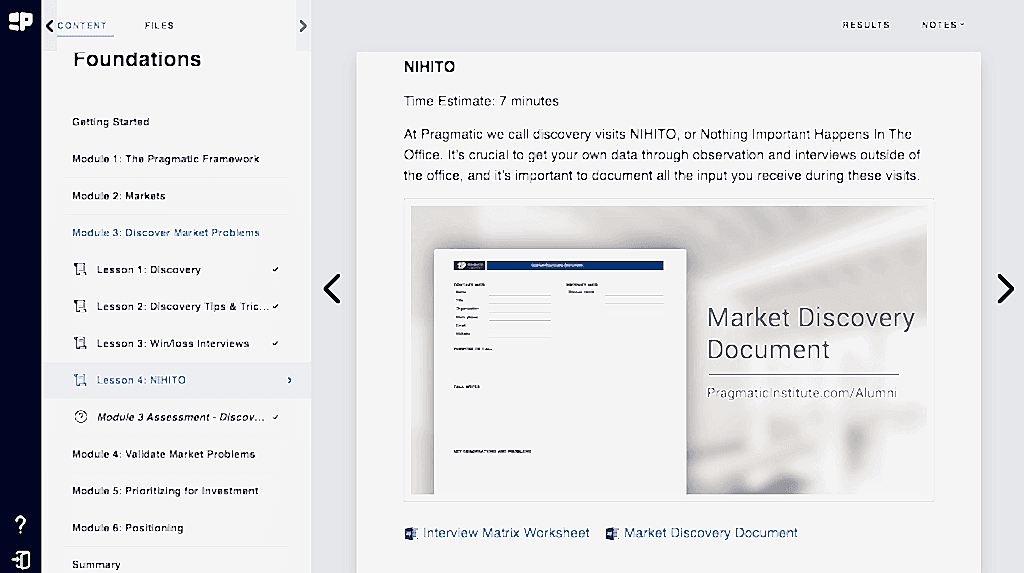Click Module 3 Assessment clock icon
The image size is (1024, 573).
pyautogui.click(x=81, y=417)
